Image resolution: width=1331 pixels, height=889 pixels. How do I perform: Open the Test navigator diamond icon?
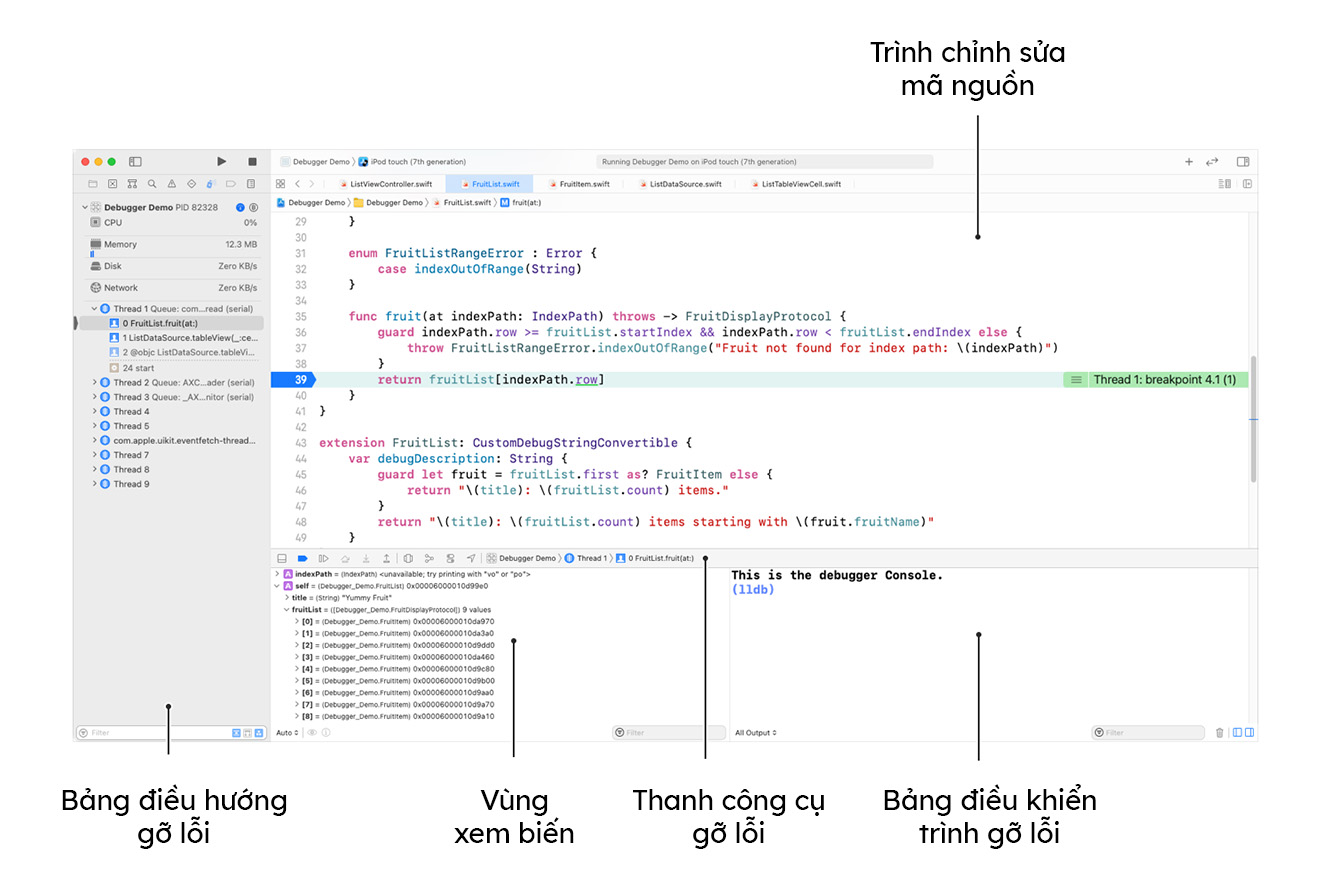tap(191, 184)
